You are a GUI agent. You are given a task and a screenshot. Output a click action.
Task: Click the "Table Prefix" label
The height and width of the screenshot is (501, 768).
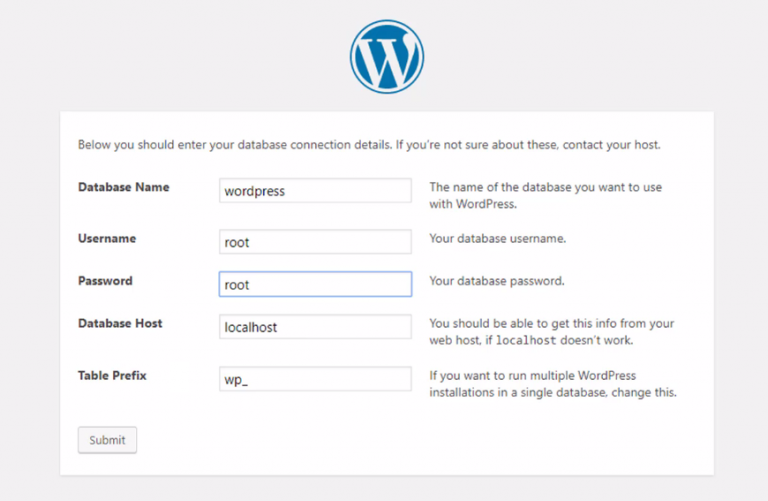pyautogui.click(x=114, y=376)
